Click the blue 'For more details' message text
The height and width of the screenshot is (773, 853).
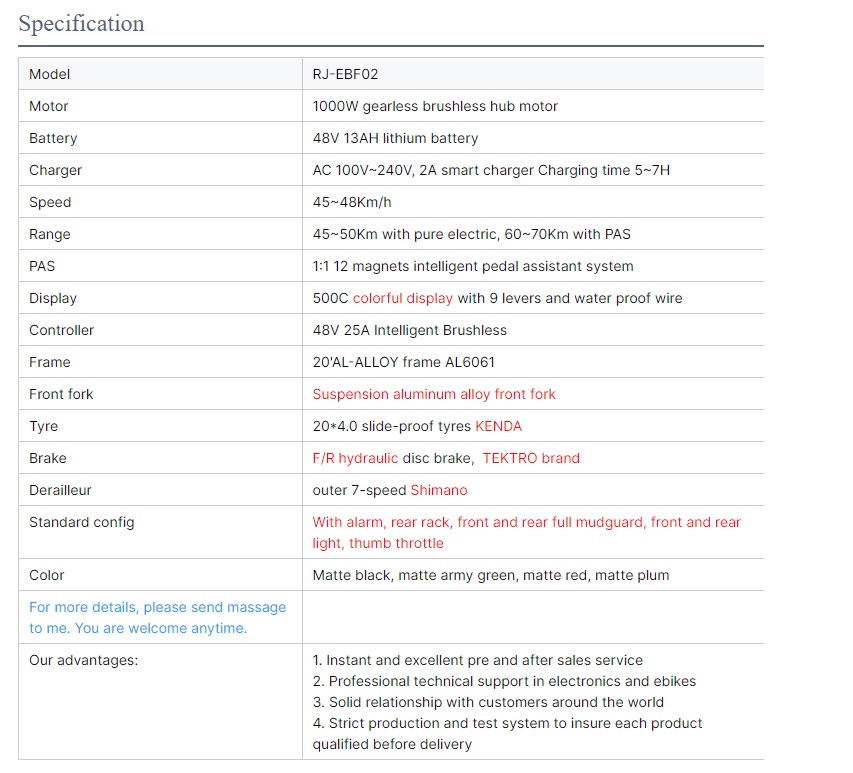tap(157, 617)
